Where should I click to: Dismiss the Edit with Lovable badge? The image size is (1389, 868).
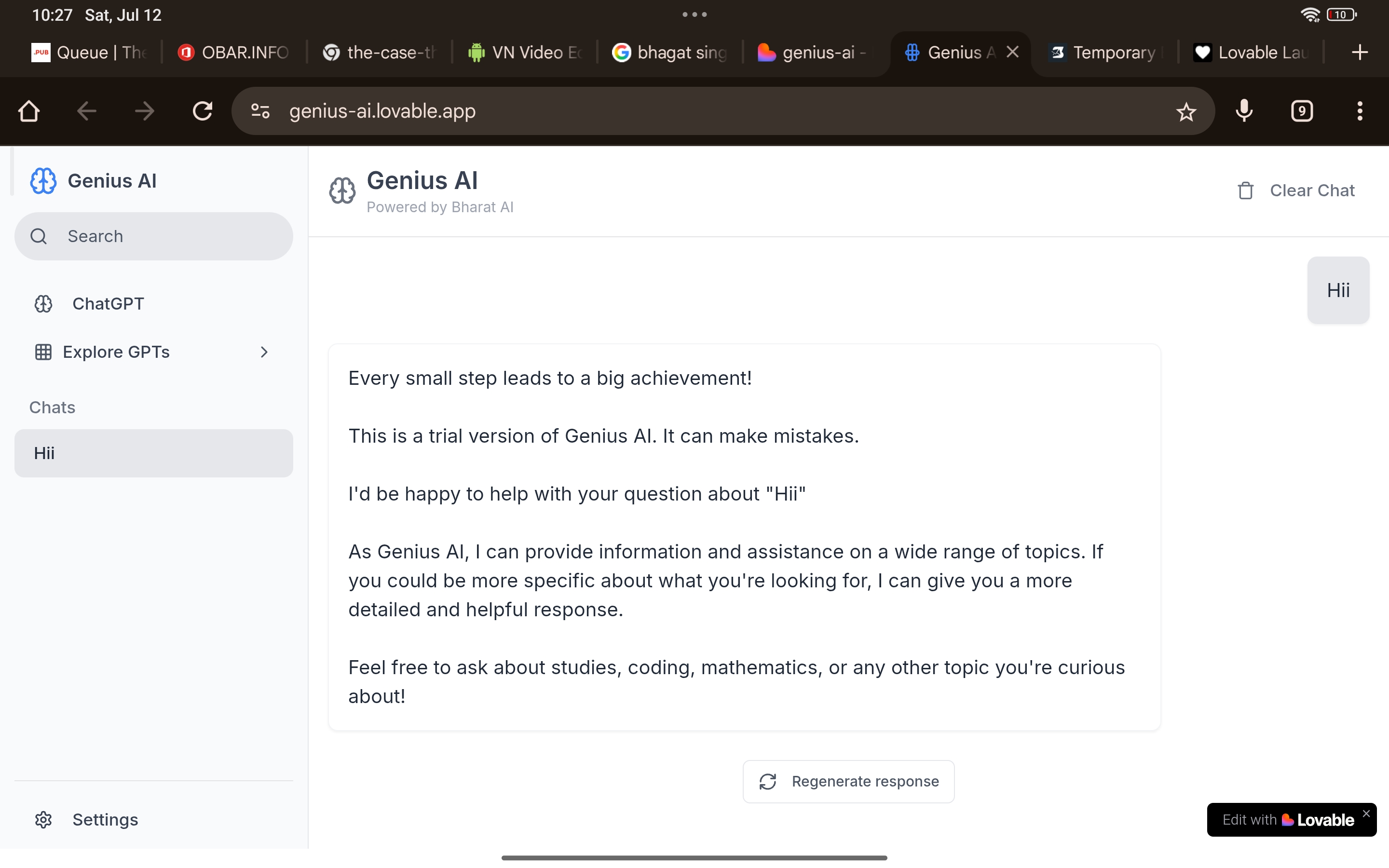point(1366,814)
